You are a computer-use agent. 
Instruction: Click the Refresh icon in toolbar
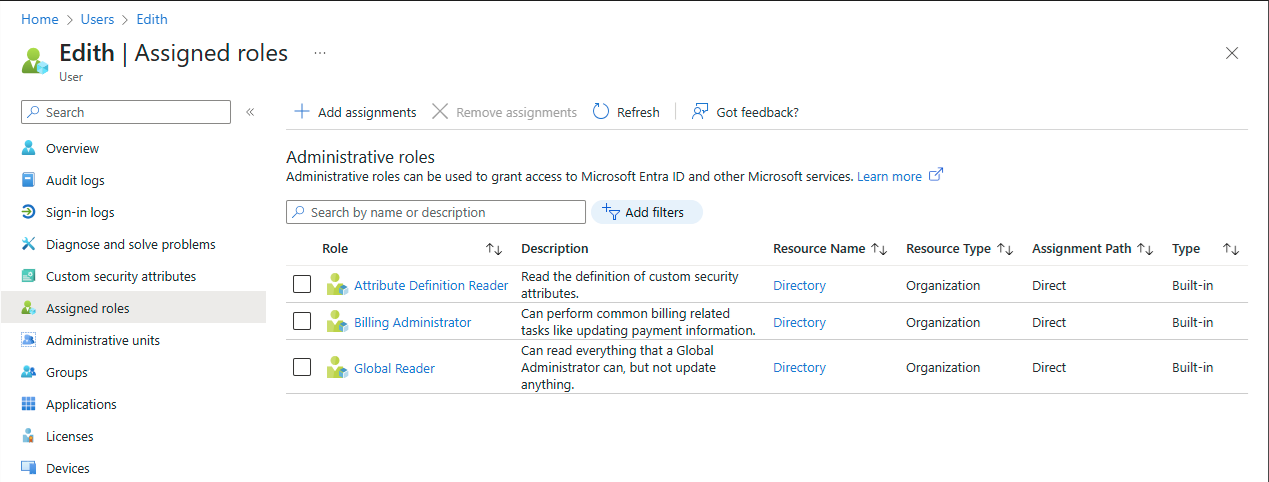(x=601, y=112)
